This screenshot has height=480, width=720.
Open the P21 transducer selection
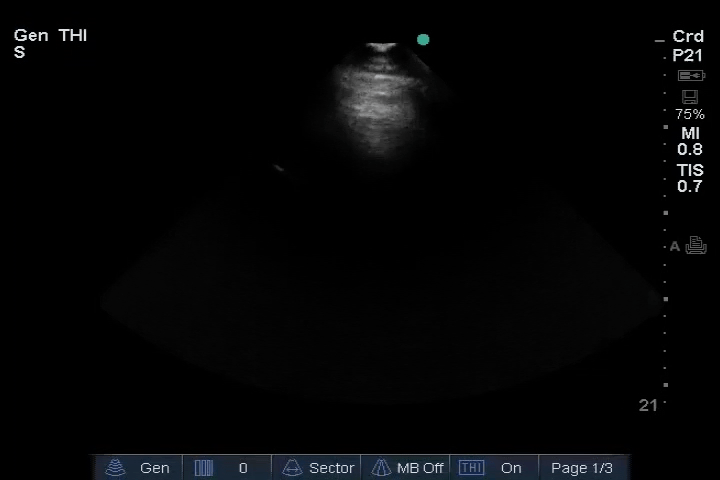click(688, 56)
